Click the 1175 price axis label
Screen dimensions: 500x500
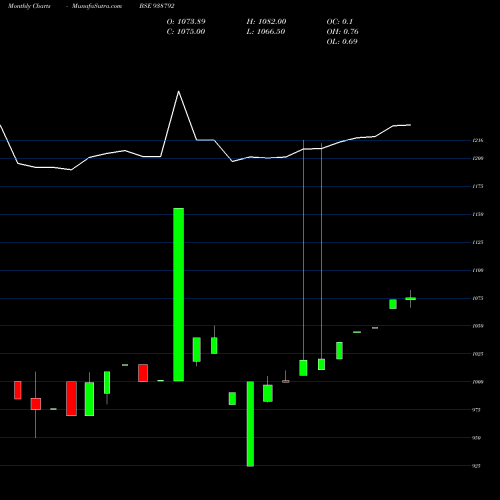[478, 186]
